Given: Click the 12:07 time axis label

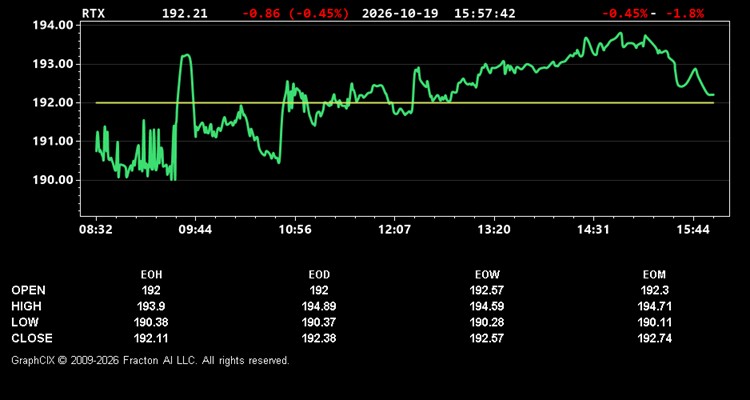Looking at the screenshot, I should click(394, 230).
